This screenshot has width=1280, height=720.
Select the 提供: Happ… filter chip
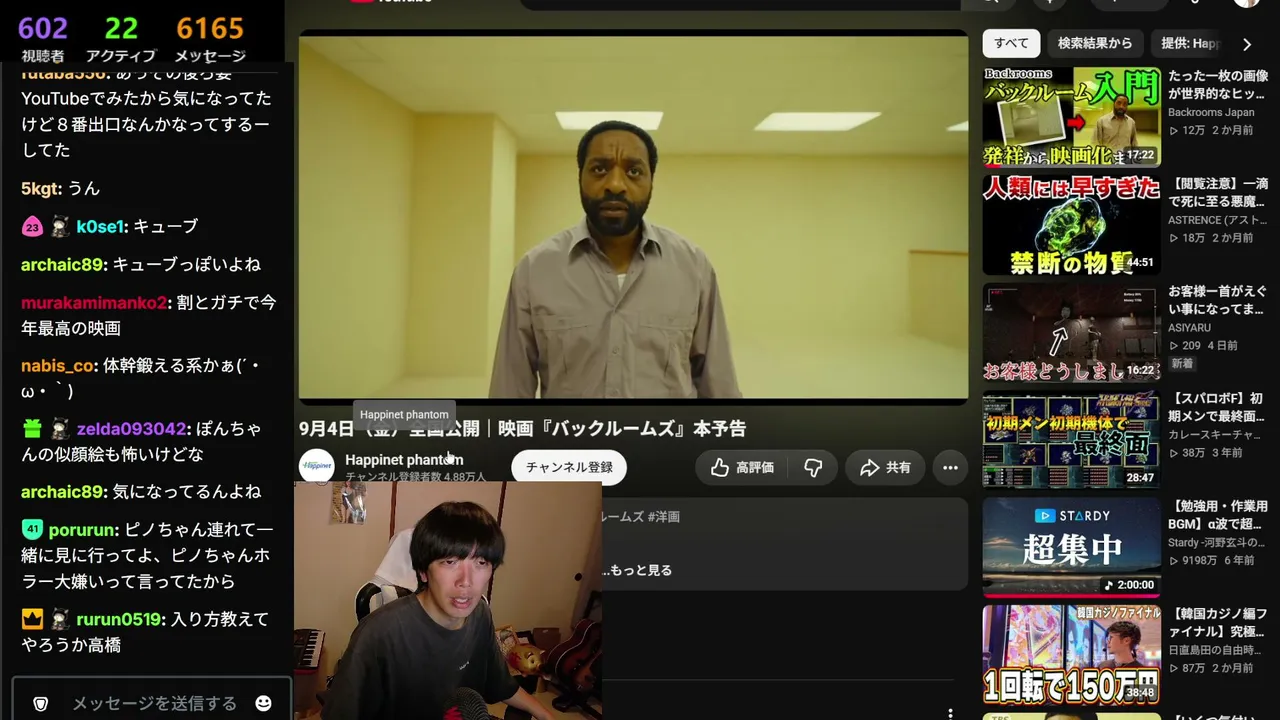coord(1190,44)
